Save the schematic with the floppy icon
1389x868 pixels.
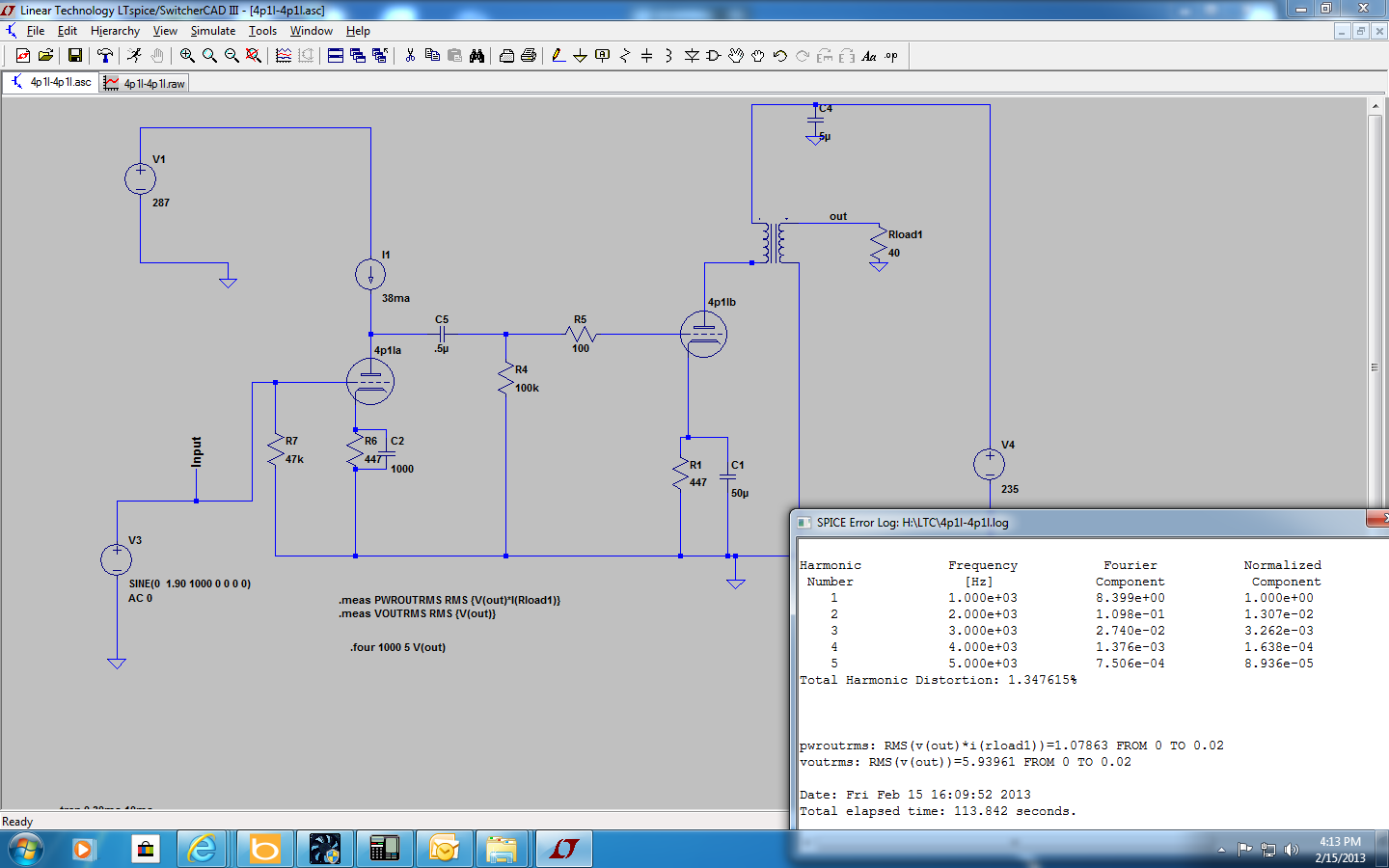click(x=74, y=56)
